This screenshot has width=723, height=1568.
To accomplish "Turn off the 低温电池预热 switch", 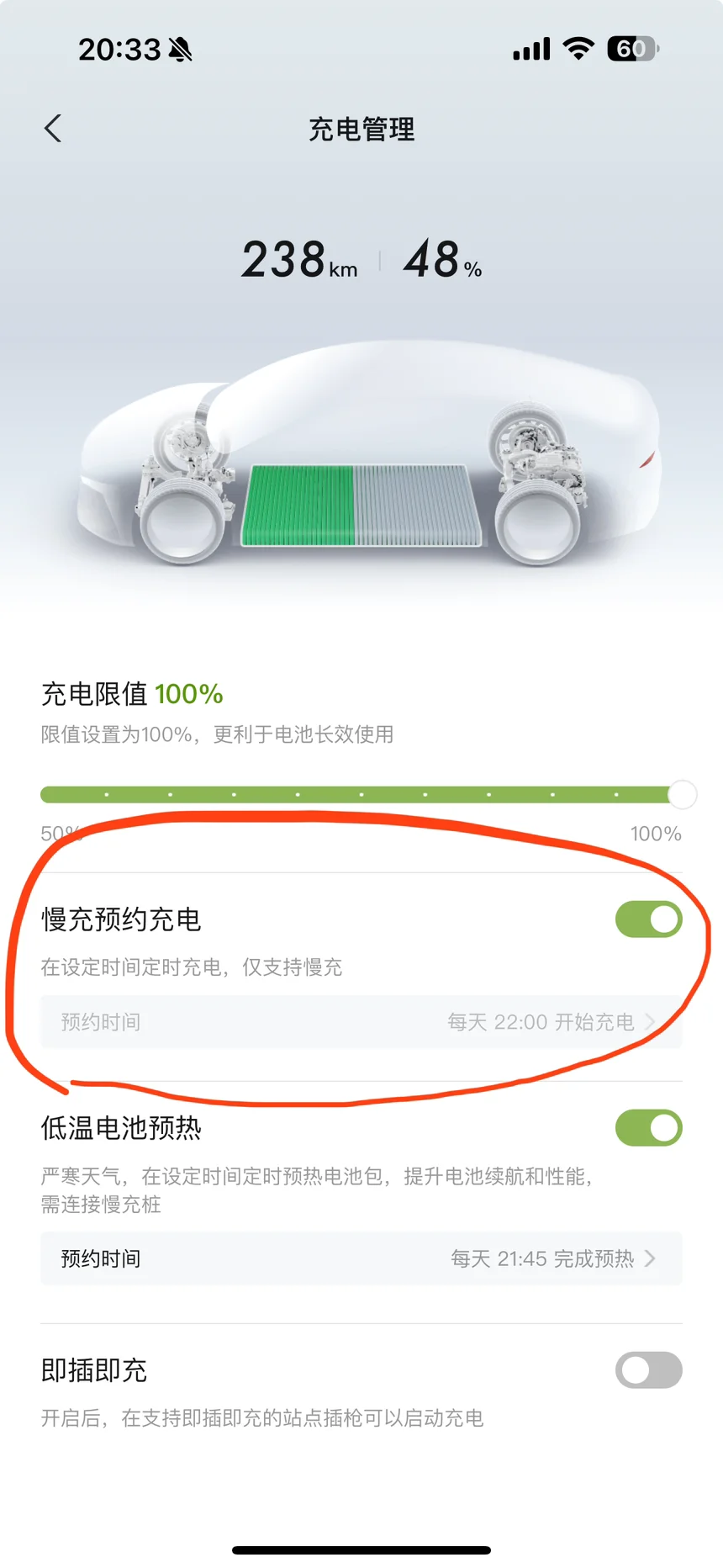I will (x=648, y=1128).
